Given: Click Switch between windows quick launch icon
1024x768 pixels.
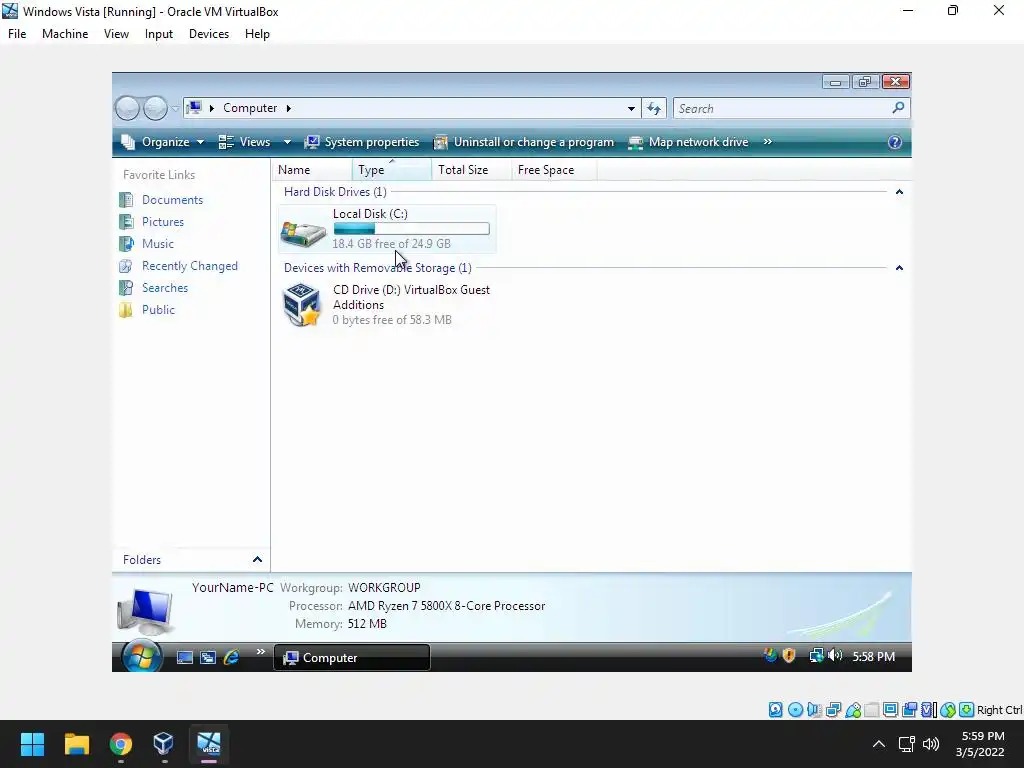Looking at the screenshot, I should [208, 658].
